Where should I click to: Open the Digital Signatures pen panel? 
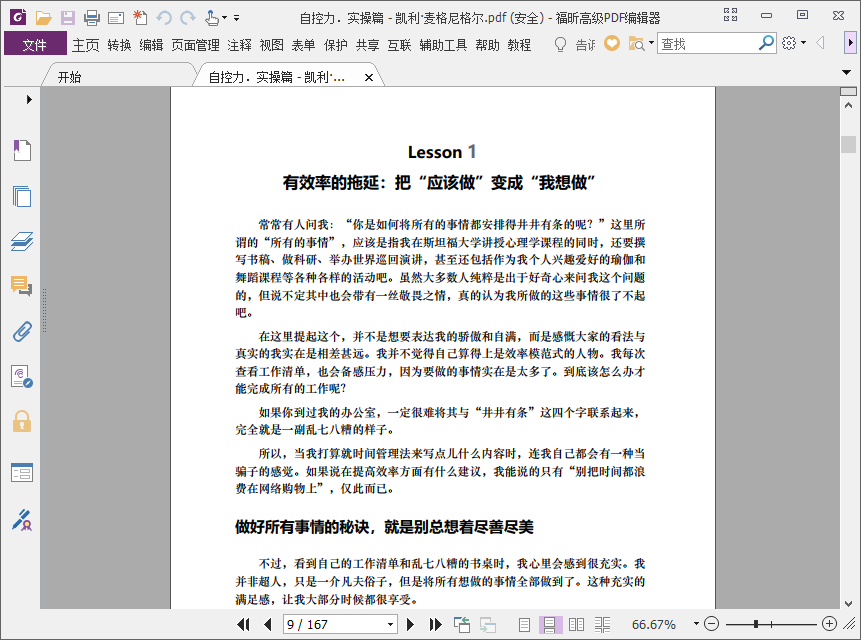coord(22,520)
